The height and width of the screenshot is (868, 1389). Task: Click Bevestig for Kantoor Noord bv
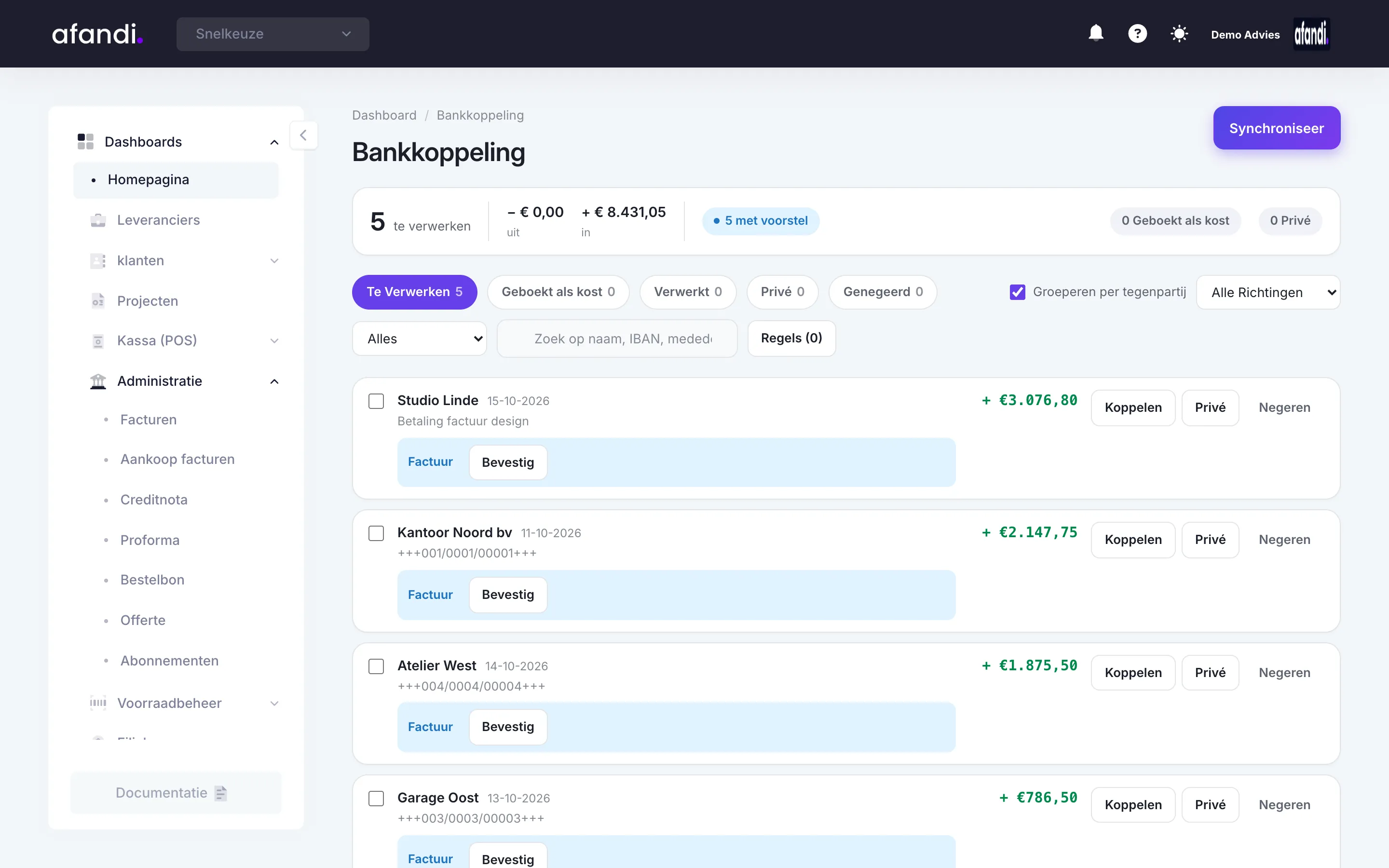pos(508,595)
